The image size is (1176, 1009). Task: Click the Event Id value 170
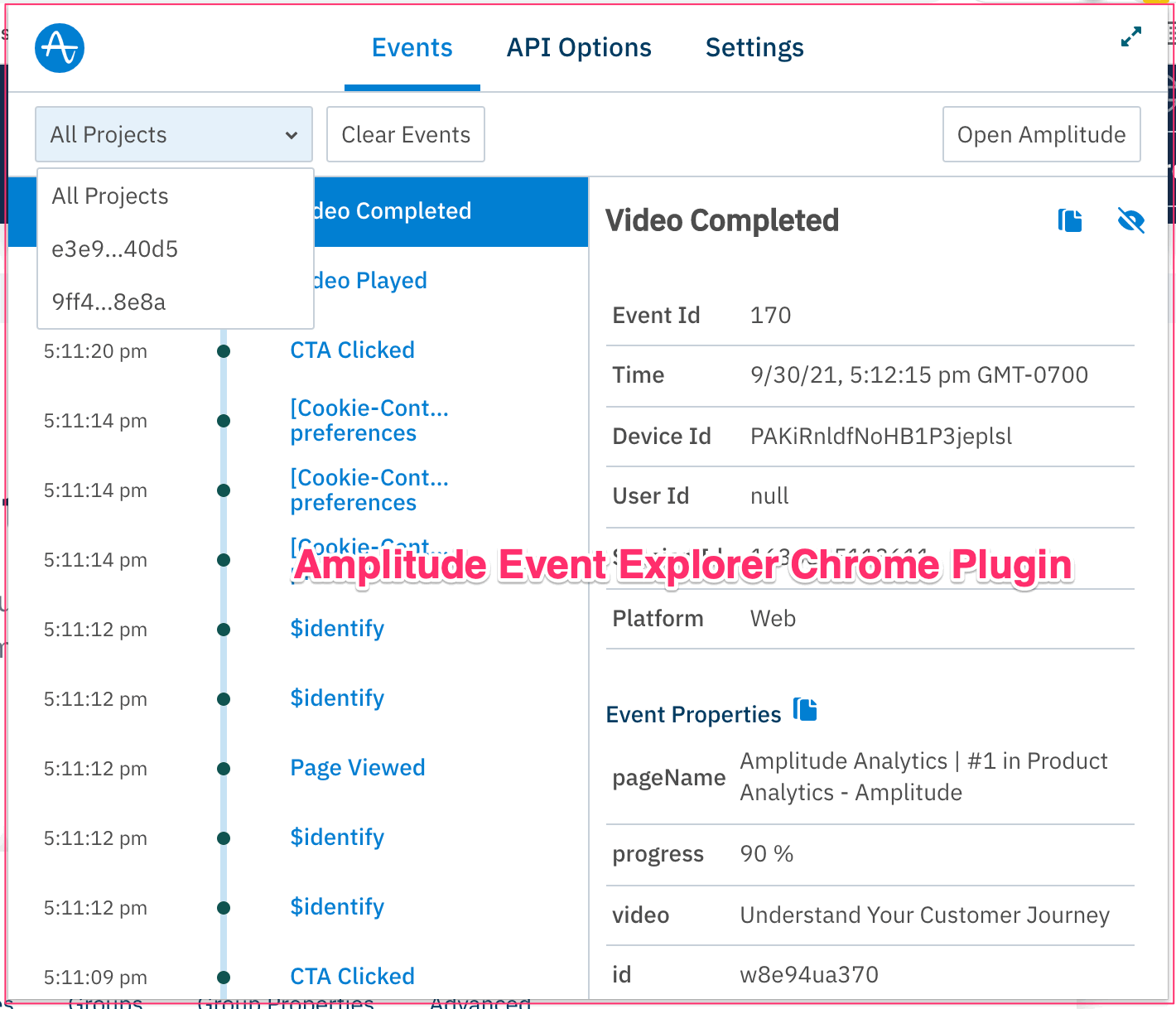(770, 316)
